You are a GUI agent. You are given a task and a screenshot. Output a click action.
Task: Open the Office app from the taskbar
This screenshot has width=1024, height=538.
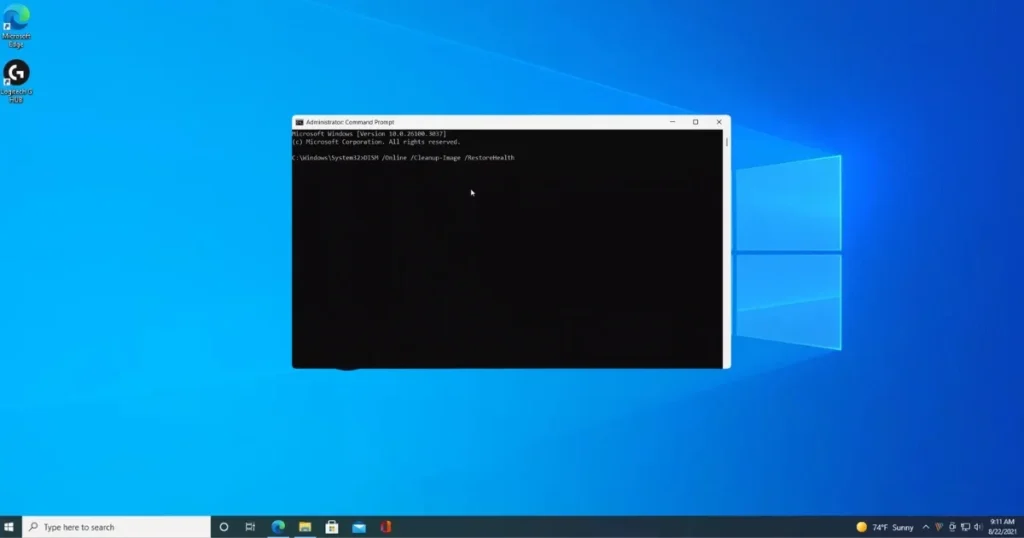pos(386,527)
